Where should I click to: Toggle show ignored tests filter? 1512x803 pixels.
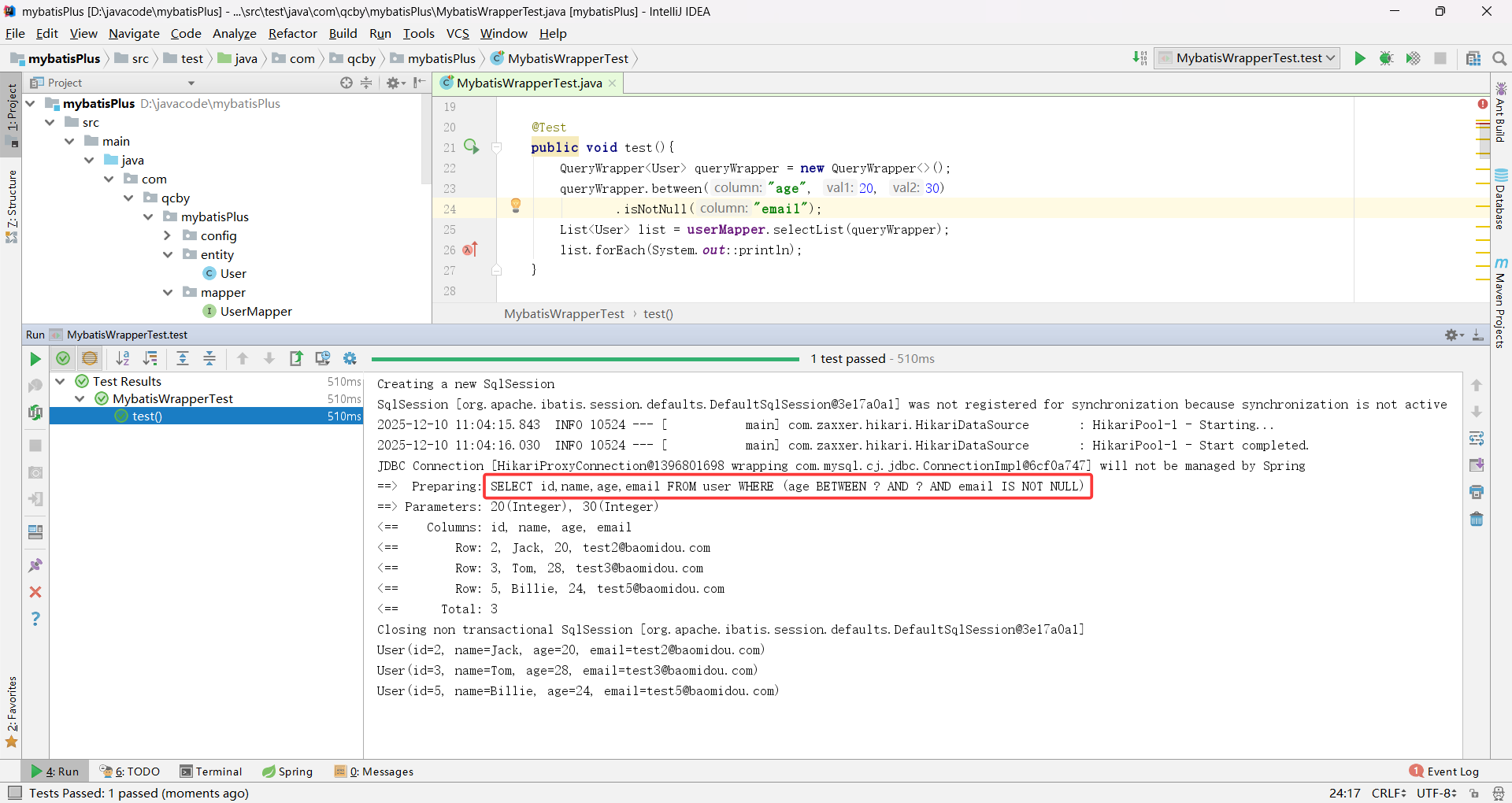pyautogui.click(x=90, y=359)
